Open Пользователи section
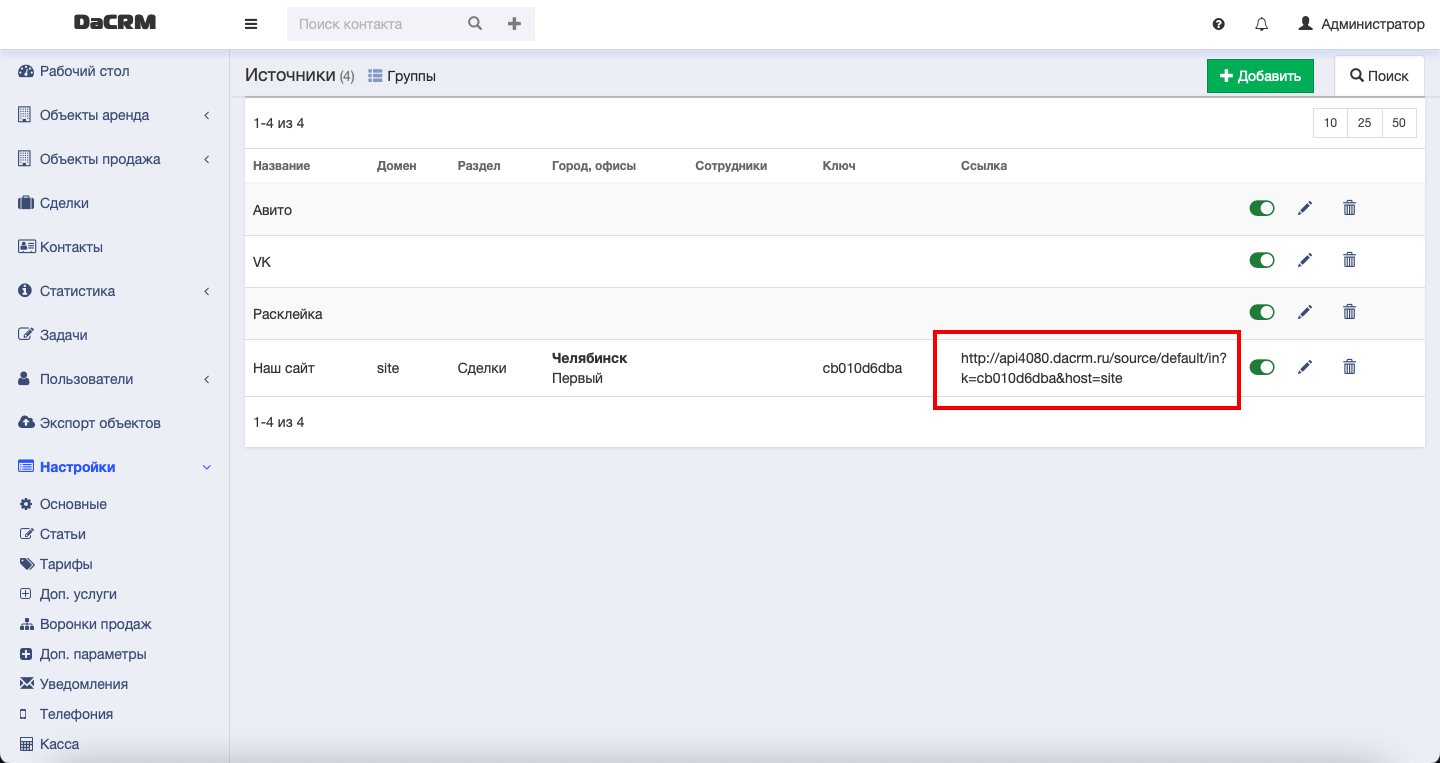 pyautogui.click(x=86, y=379)
